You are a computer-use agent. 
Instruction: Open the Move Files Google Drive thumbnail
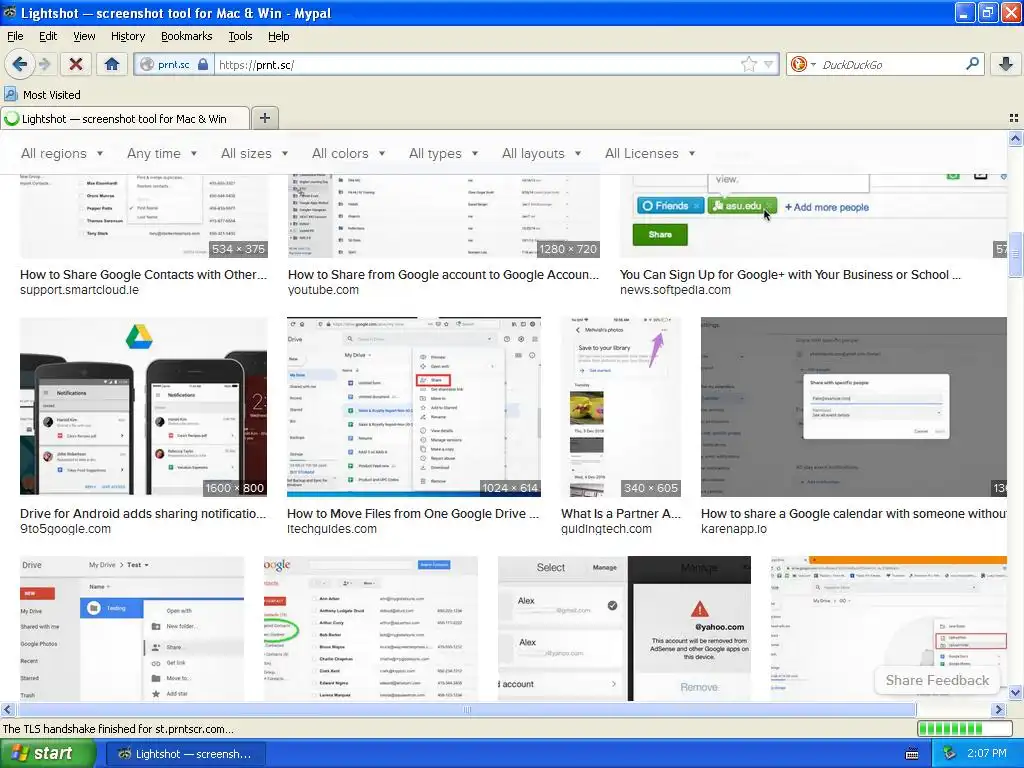(x=414, y=406)
